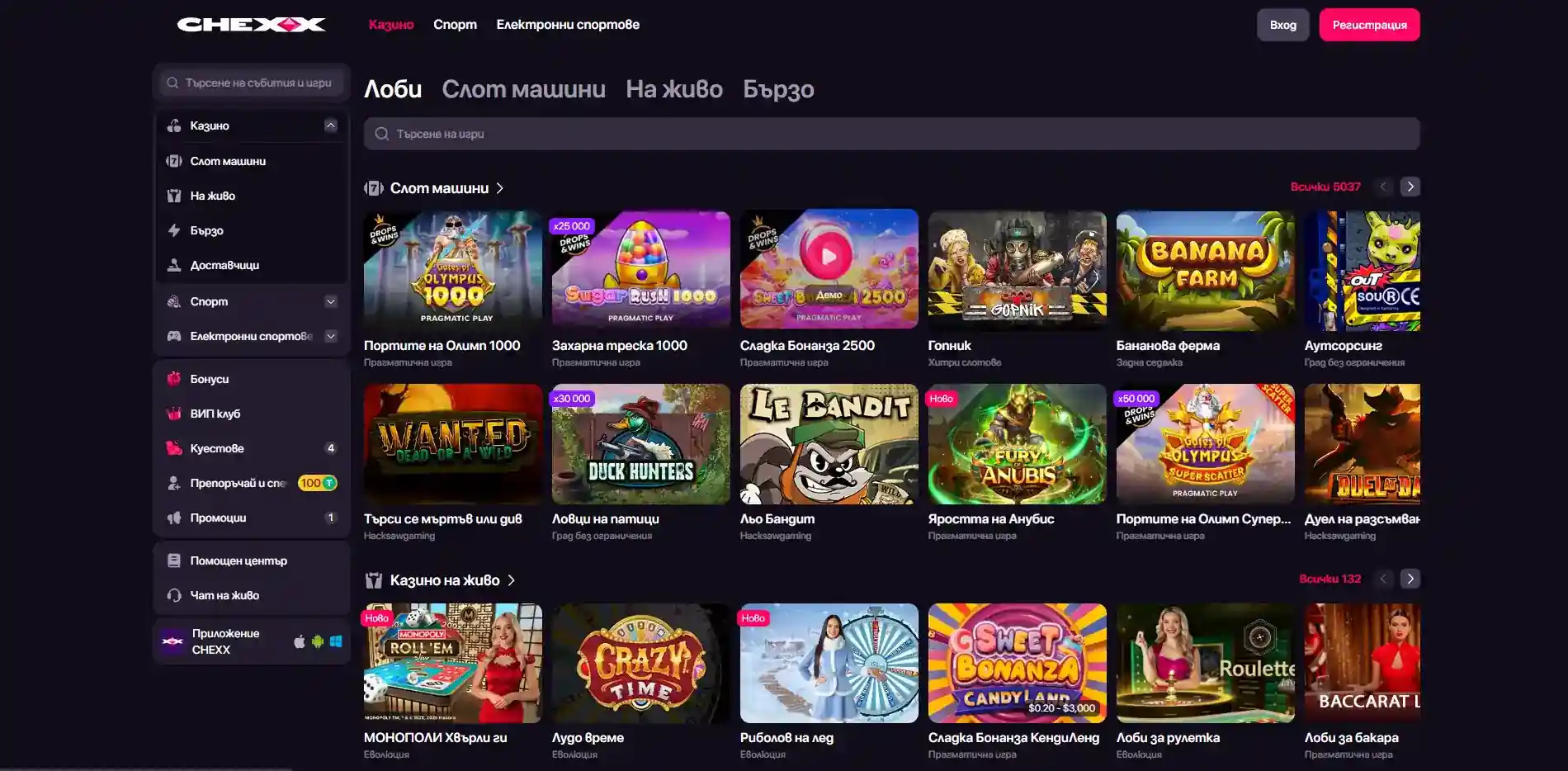
Task: Click the Apple app download icon
Action: click(x=300, y=641)
